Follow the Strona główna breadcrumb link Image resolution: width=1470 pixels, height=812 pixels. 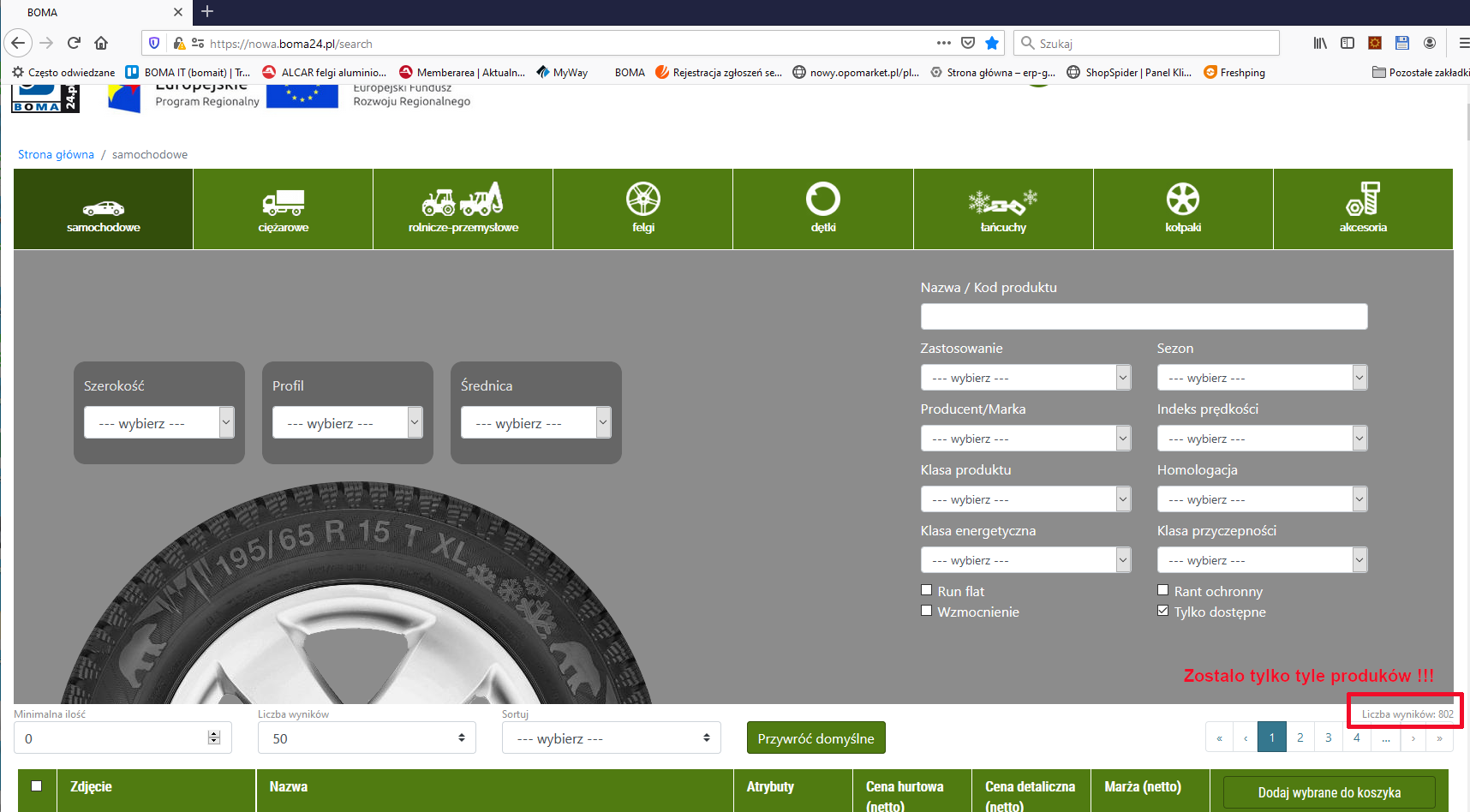point(56,154)
